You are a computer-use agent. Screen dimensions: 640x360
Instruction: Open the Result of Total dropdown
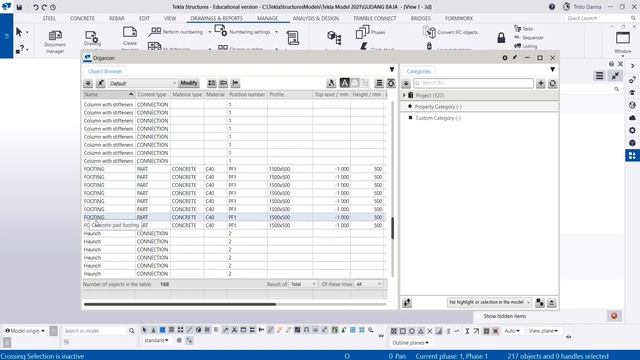coord(303,284)
